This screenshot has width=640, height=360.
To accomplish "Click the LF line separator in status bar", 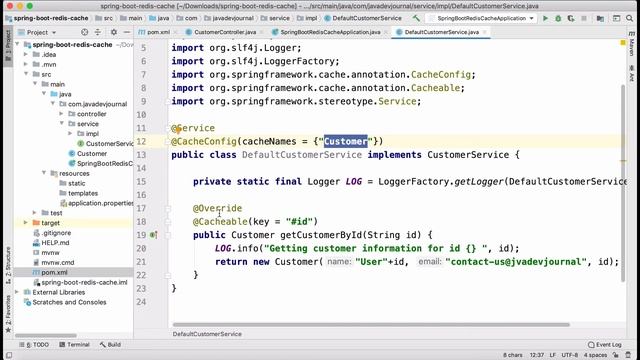I will [552, 355].
